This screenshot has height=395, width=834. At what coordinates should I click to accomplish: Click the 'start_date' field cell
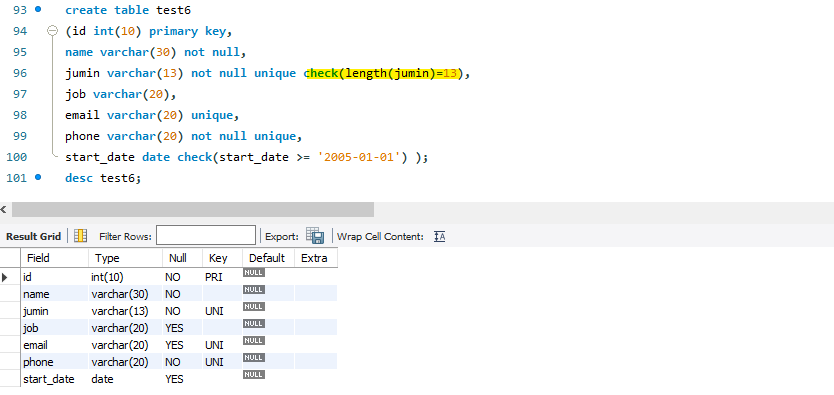pos(55,379)
